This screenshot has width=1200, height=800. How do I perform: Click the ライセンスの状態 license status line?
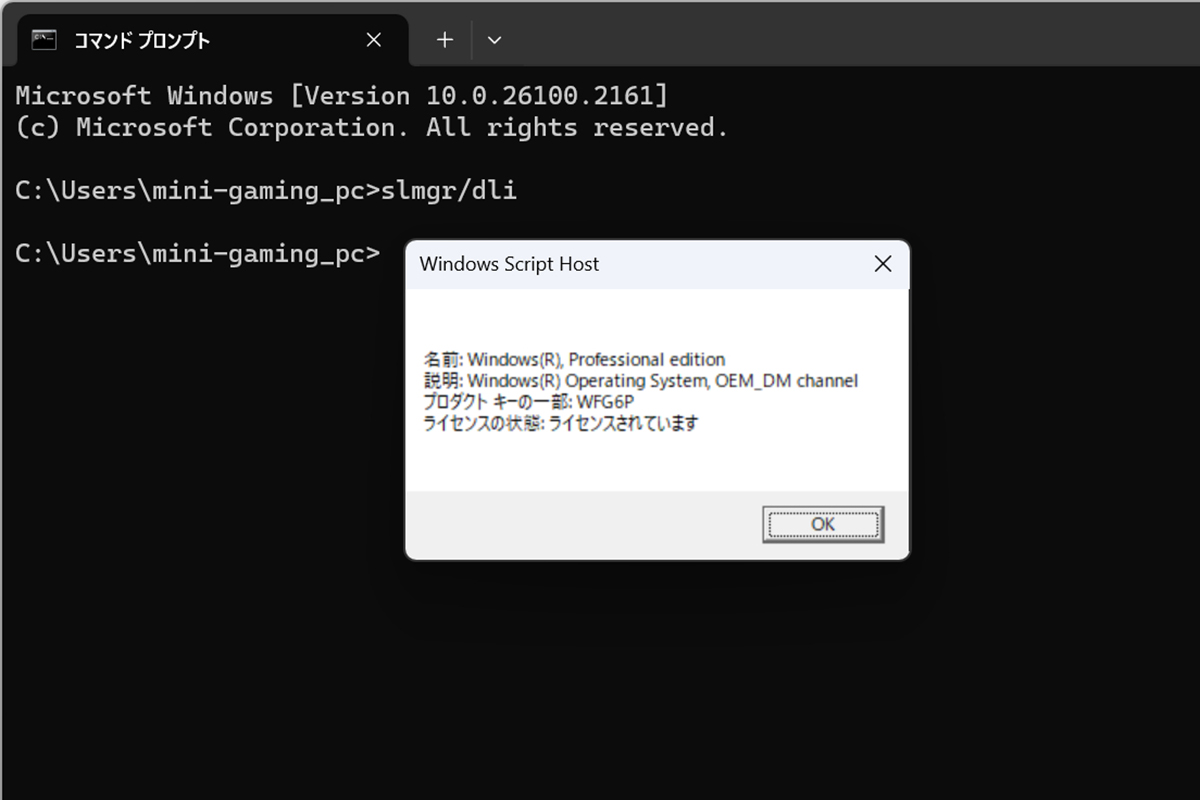click(560, 423)
